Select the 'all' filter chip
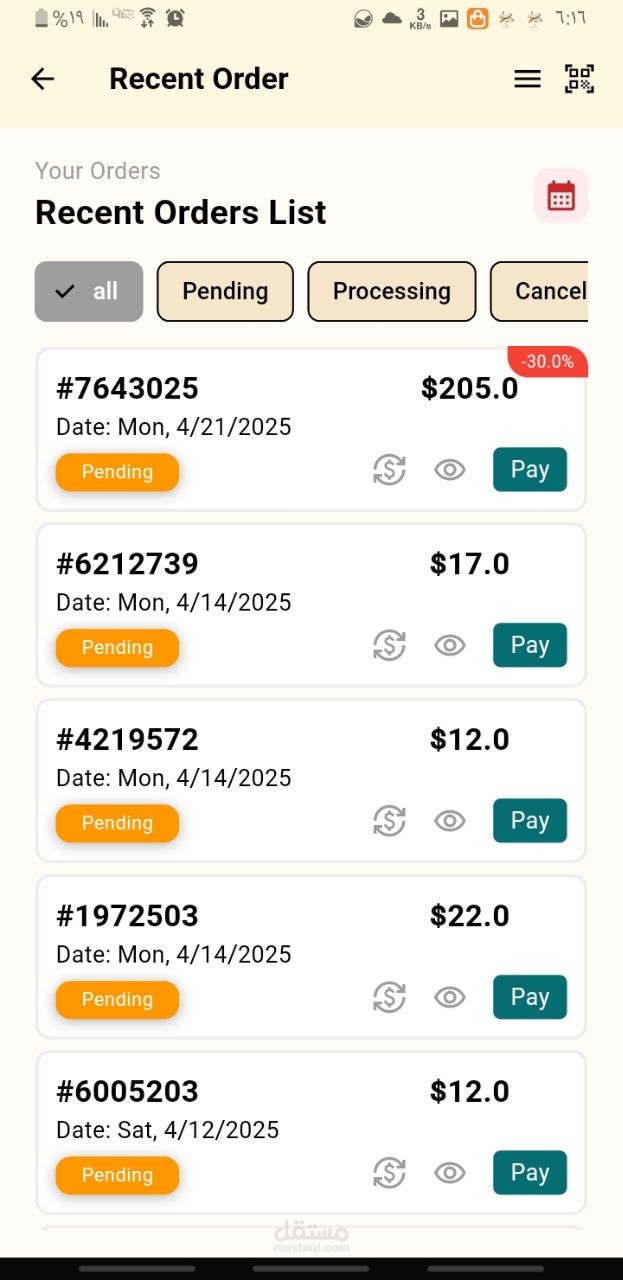Viewport: 623px width, 1280px height. click(89, 291)
